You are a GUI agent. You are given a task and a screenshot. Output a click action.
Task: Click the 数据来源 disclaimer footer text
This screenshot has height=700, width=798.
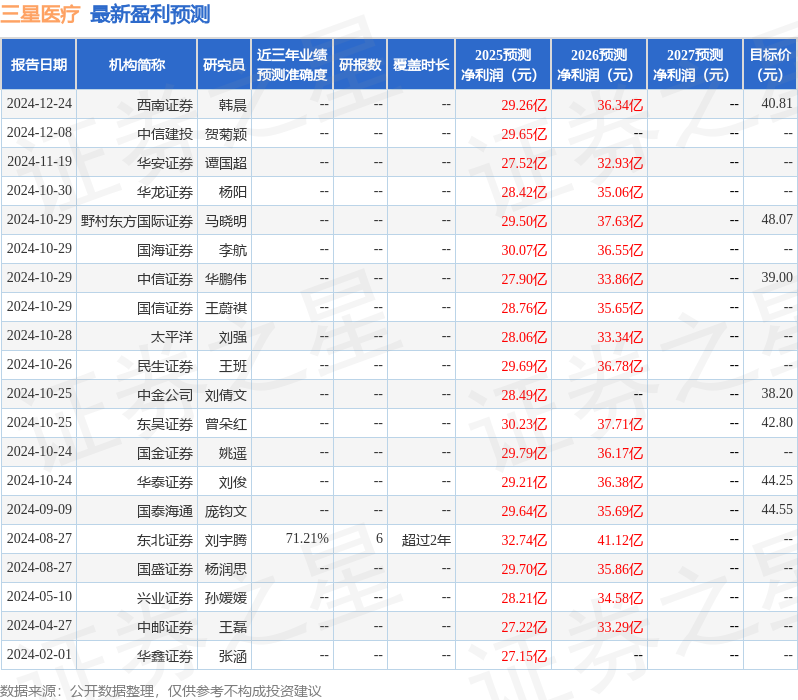point(161,691)
